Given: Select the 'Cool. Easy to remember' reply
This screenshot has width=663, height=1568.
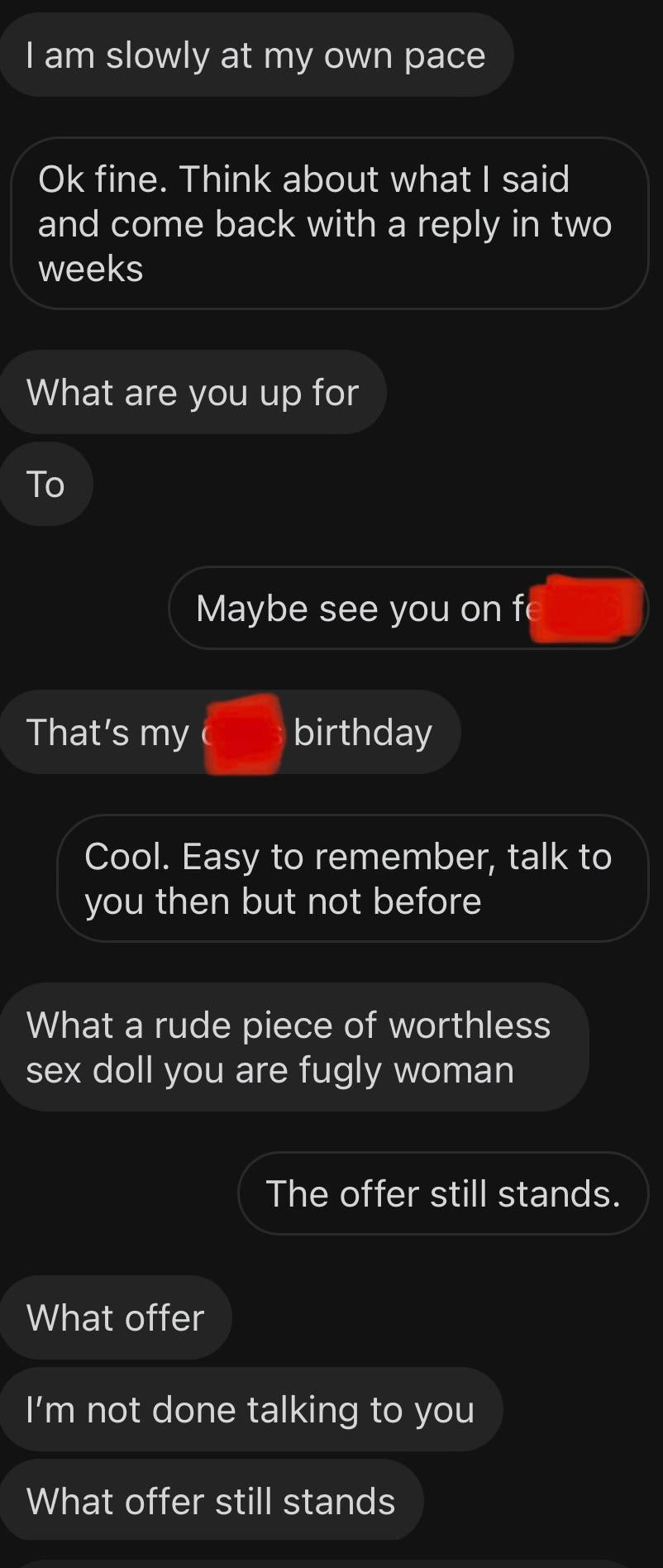Looking at the screenshot, I should (x=353, y=878).
